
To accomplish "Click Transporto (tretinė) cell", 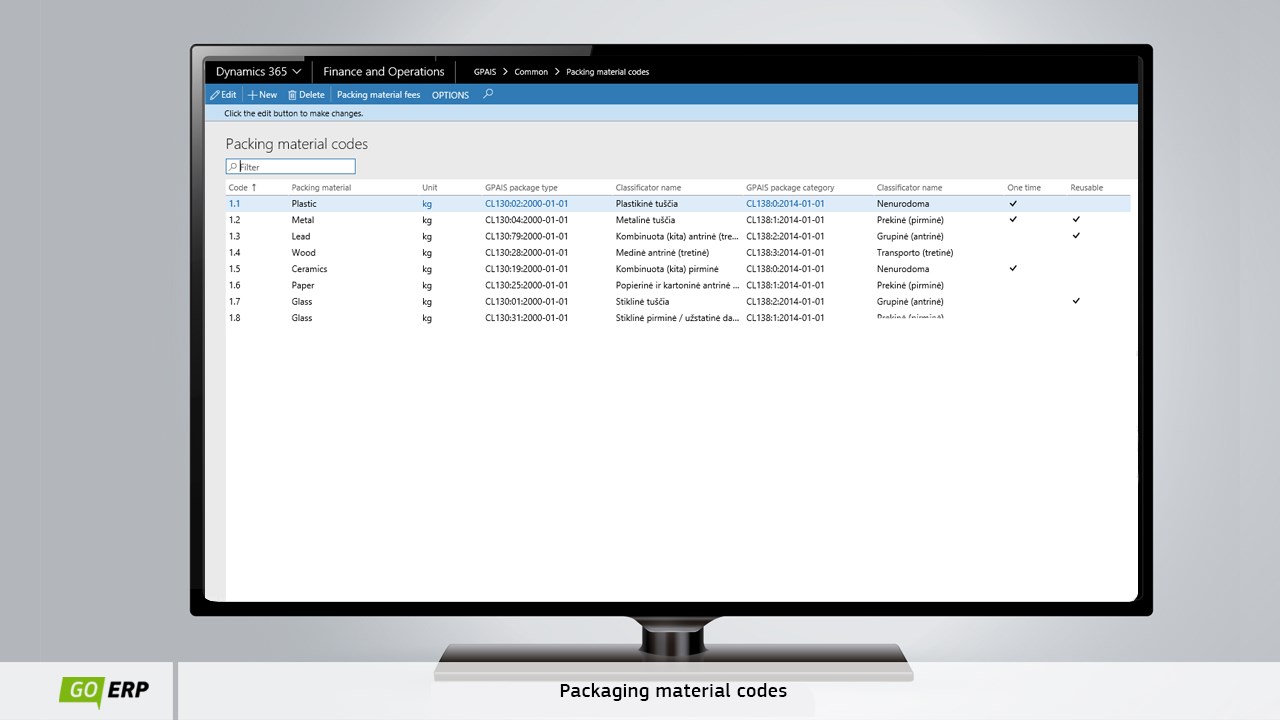I will pos(915,253).
